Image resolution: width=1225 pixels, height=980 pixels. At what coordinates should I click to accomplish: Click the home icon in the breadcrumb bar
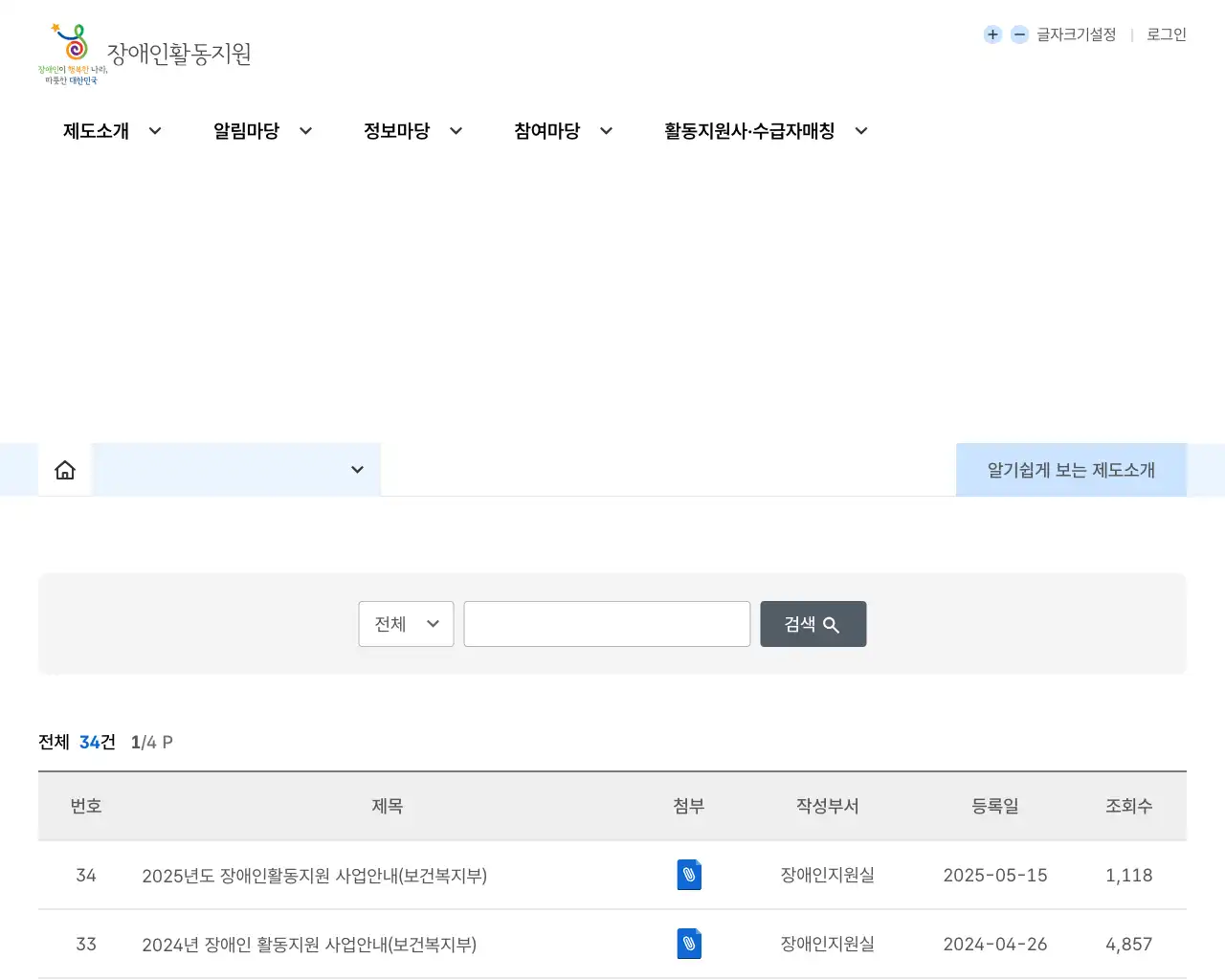64,469
